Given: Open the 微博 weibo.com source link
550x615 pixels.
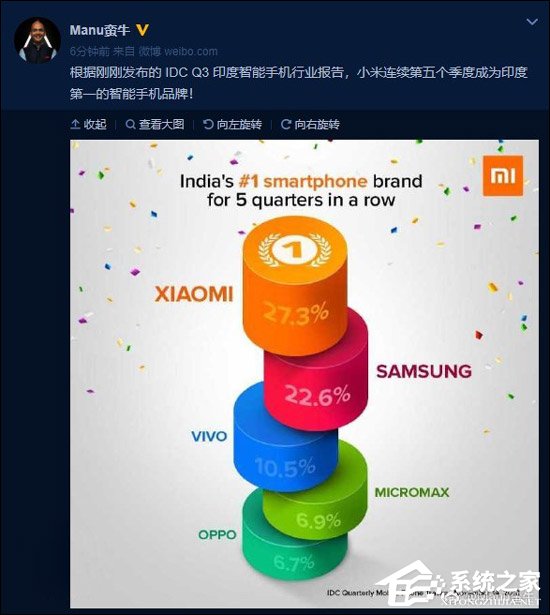Looking at the screenshot, I should click(178, 51).
